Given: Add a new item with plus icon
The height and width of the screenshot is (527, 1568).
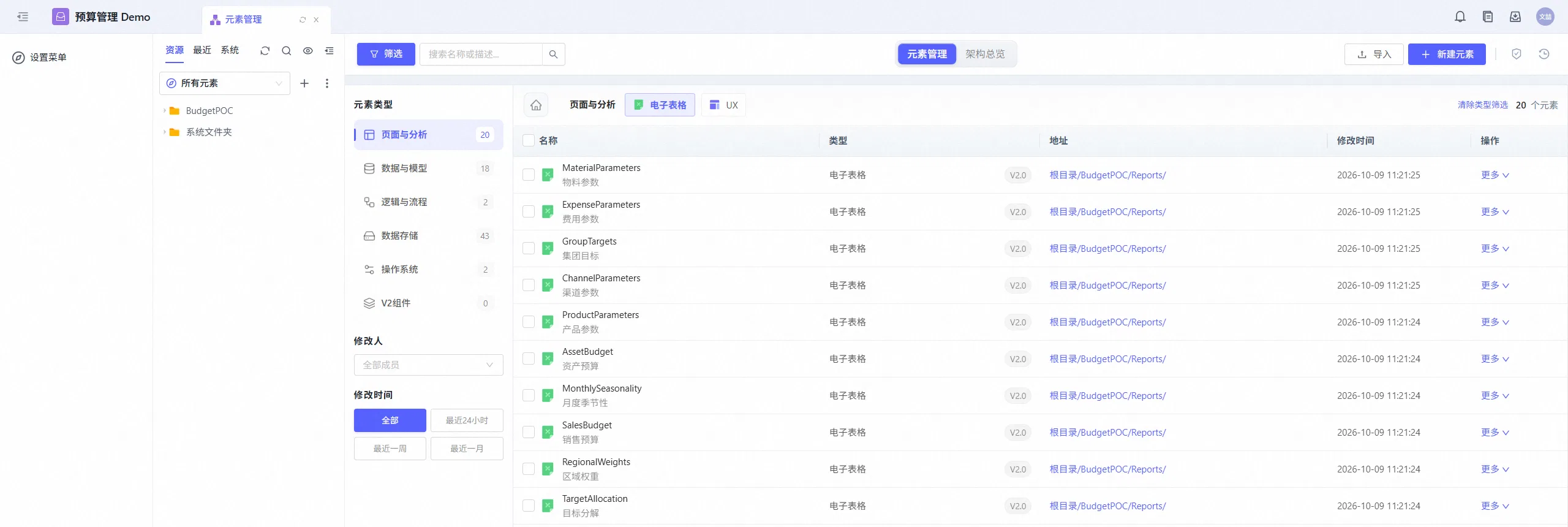Looking at the screenshot, I should click(x=304, y=83).
